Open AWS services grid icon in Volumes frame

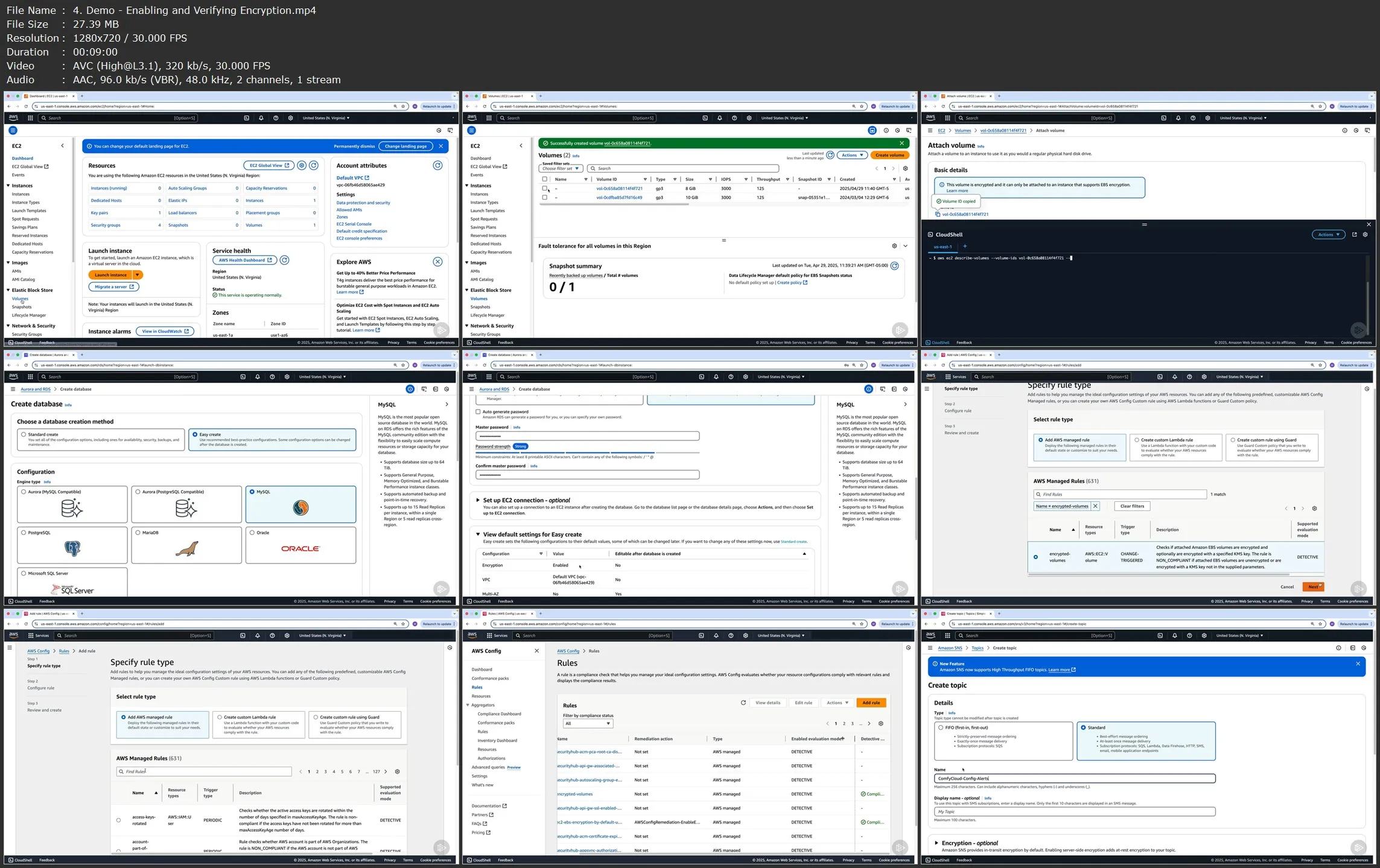(489, 118)
